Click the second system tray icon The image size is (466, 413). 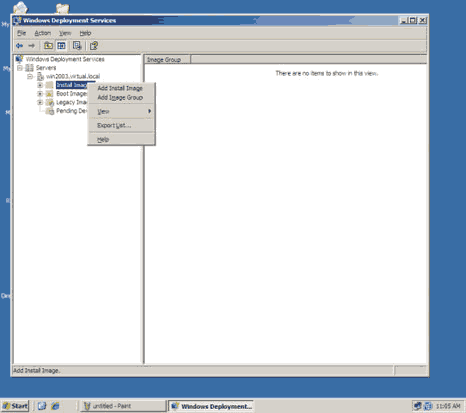coord(428,406)
